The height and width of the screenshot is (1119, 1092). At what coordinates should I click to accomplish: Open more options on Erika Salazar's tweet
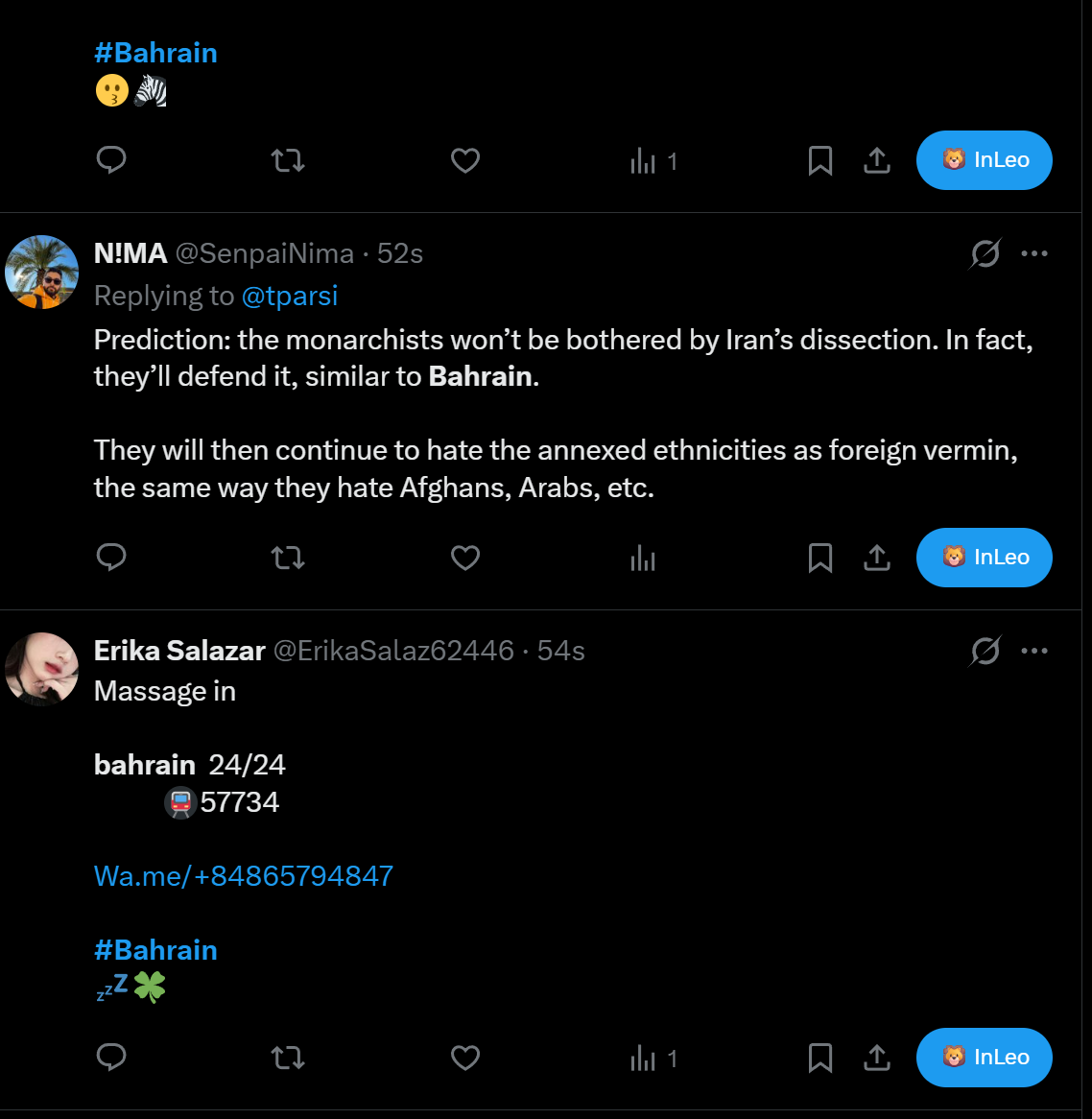pos(1034,651)
